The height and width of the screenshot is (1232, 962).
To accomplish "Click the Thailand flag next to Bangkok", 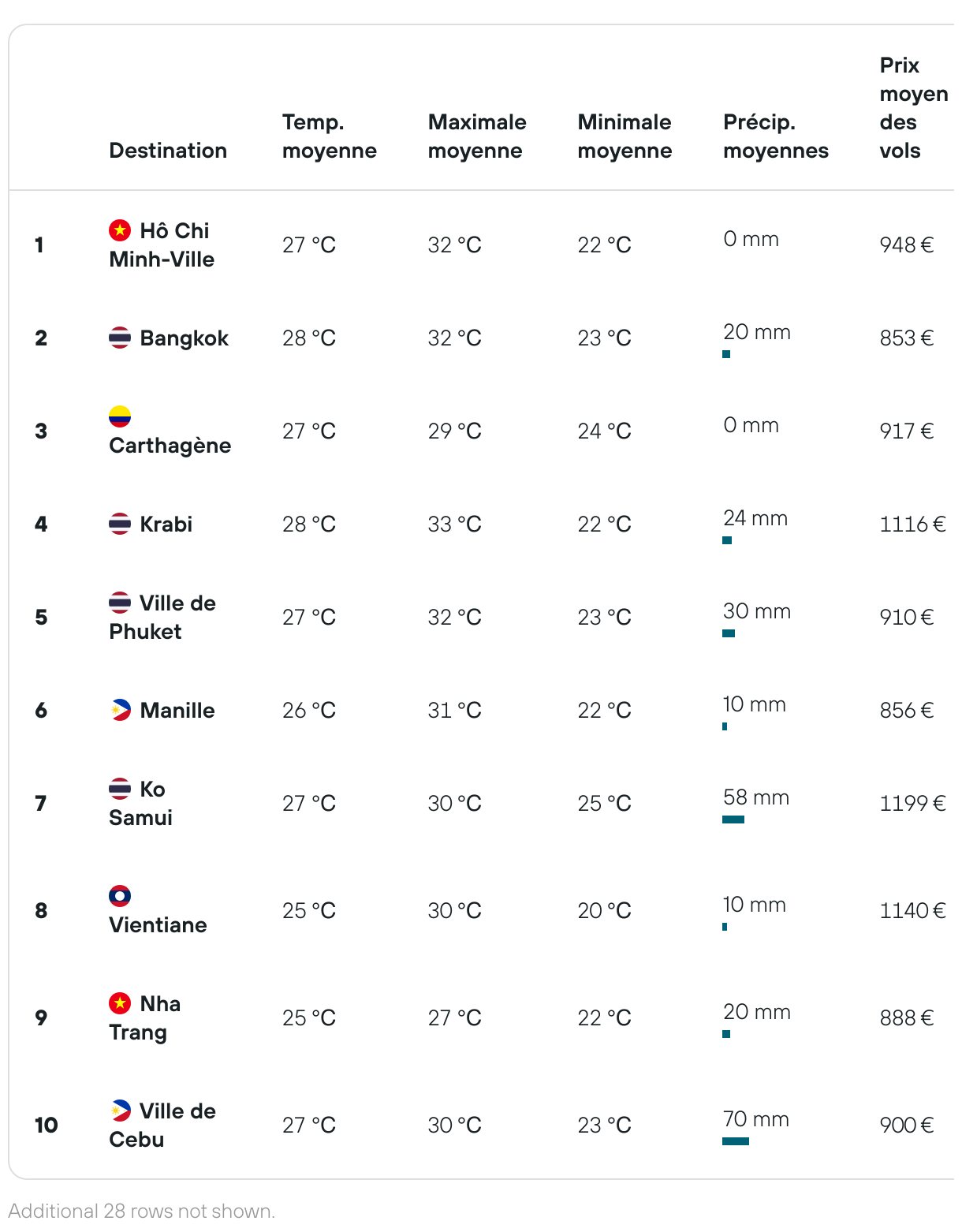I will (x=120, y=338).
